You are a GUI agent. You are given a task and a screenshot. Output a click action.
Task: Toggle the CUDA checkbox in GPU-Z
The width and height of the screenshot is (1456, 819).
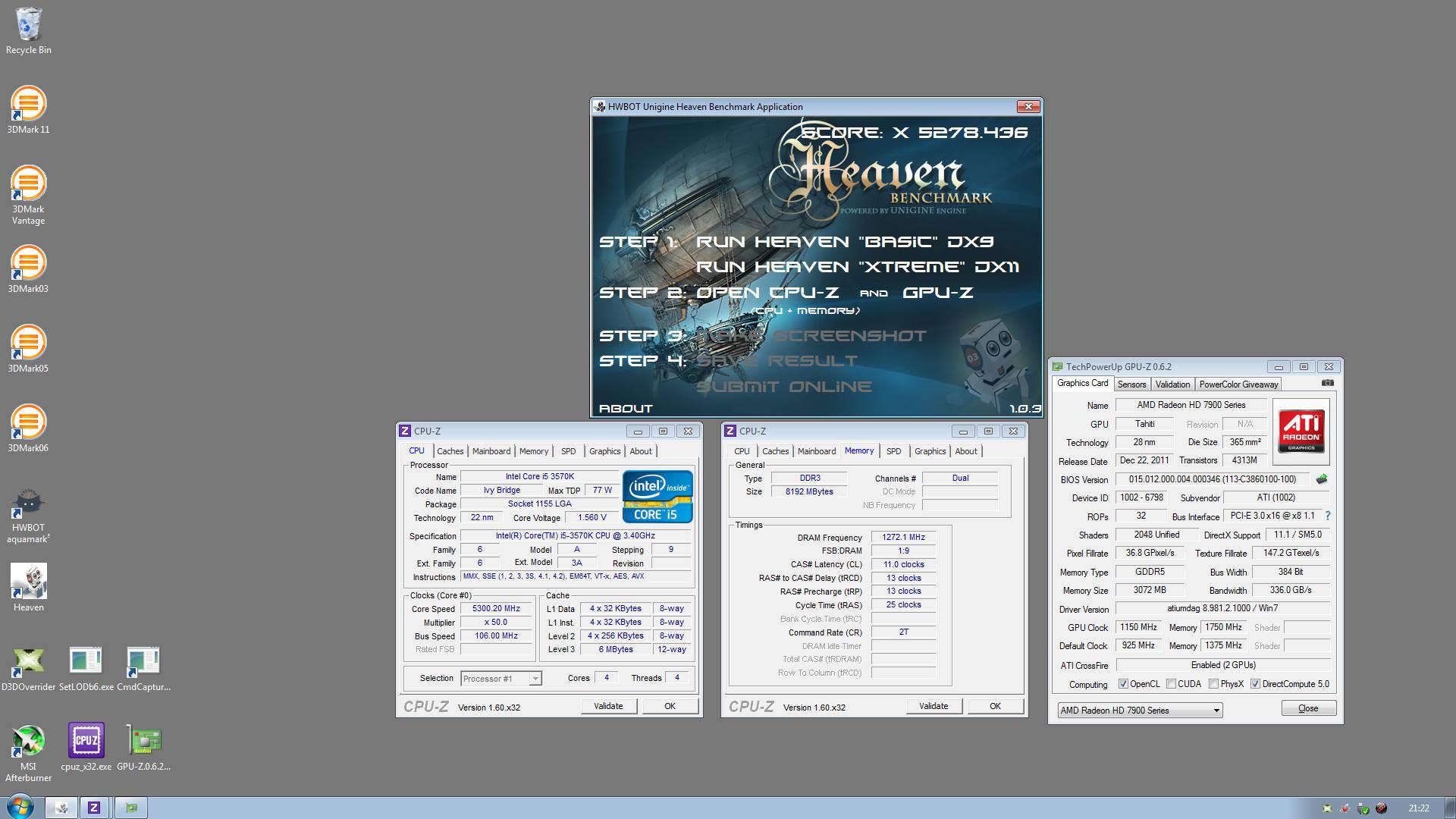(x=1171, y=684)
